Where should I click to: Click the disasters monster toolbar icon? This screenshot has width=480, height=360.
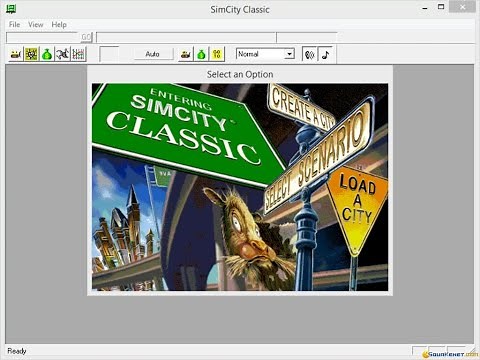tap(63, 54)
